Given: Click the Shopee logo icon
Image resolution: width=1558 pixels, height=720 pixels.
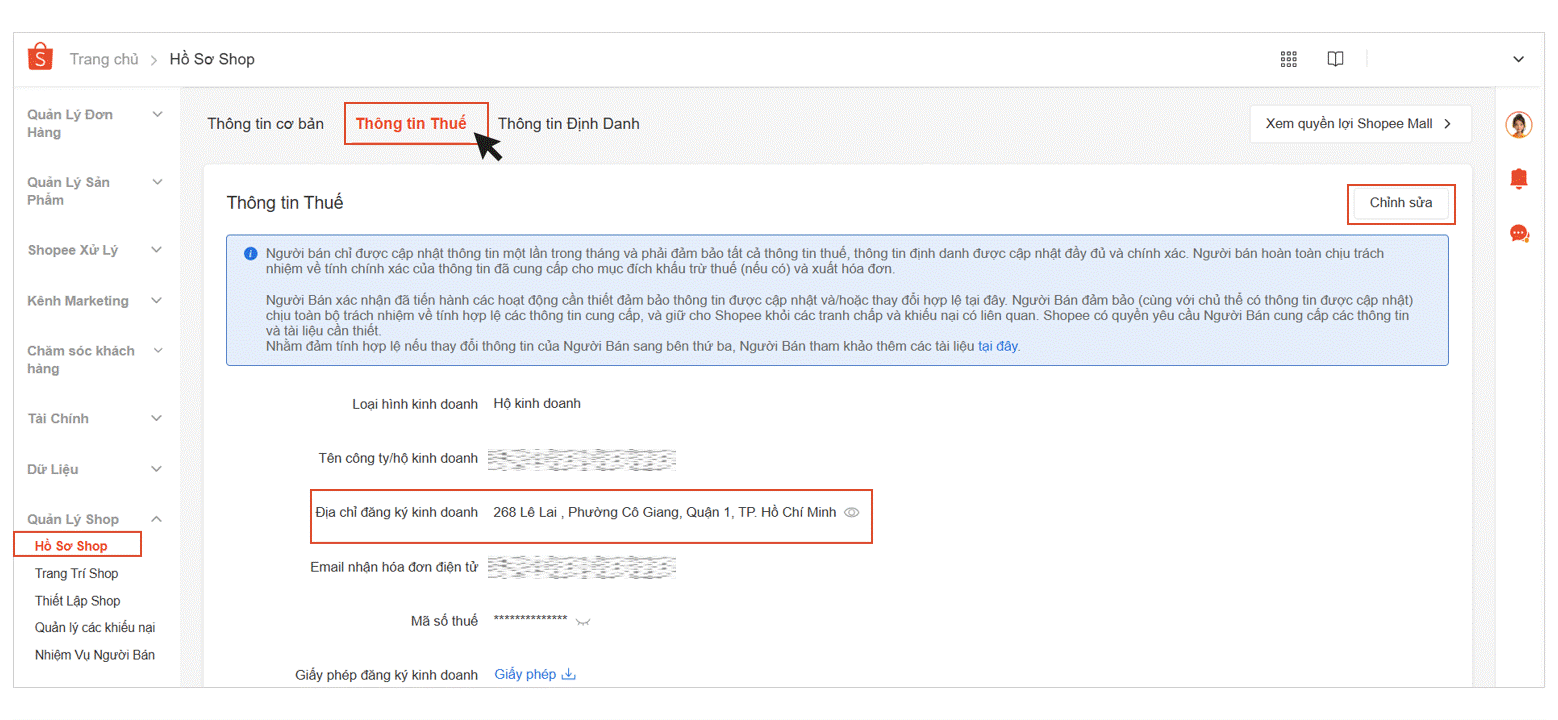Looking at the screenshot, I should (40, 59).
